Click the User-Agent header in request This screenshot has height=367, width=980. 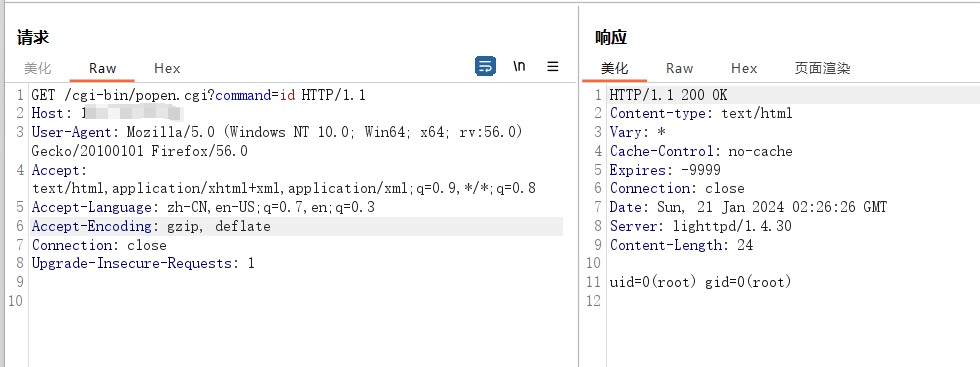point(278,133)
